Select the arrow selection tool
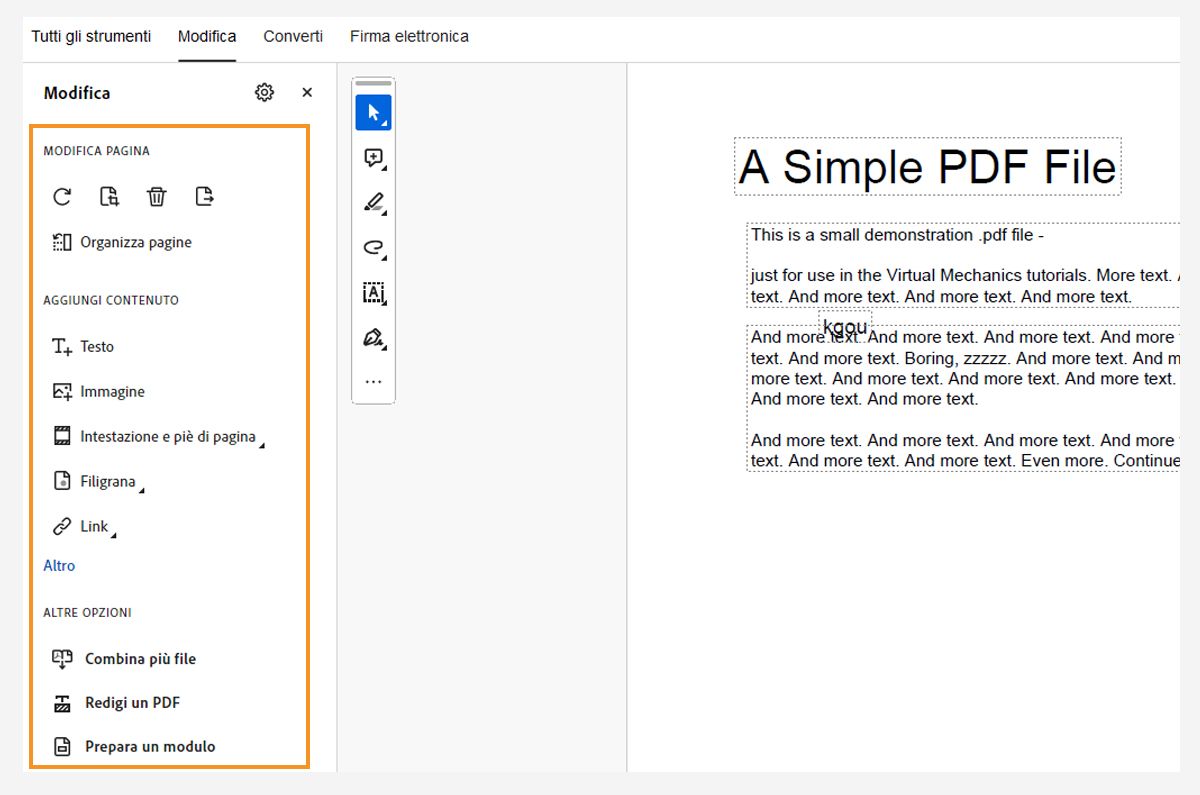This screenshot has width=1200, height=795. (373, 112)
